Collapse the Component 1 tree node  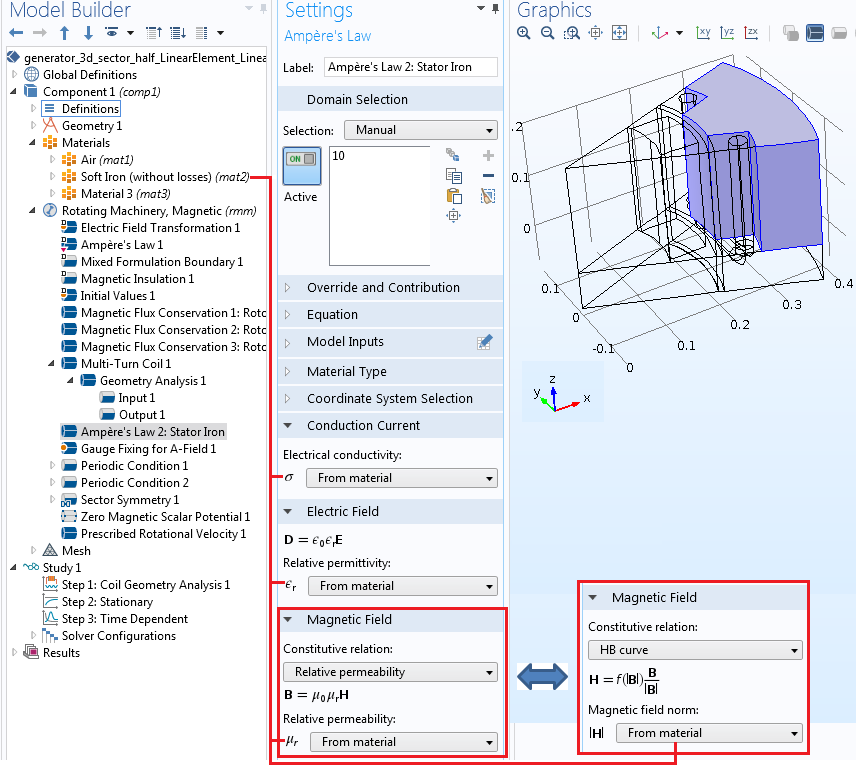(x=14, y=92)
